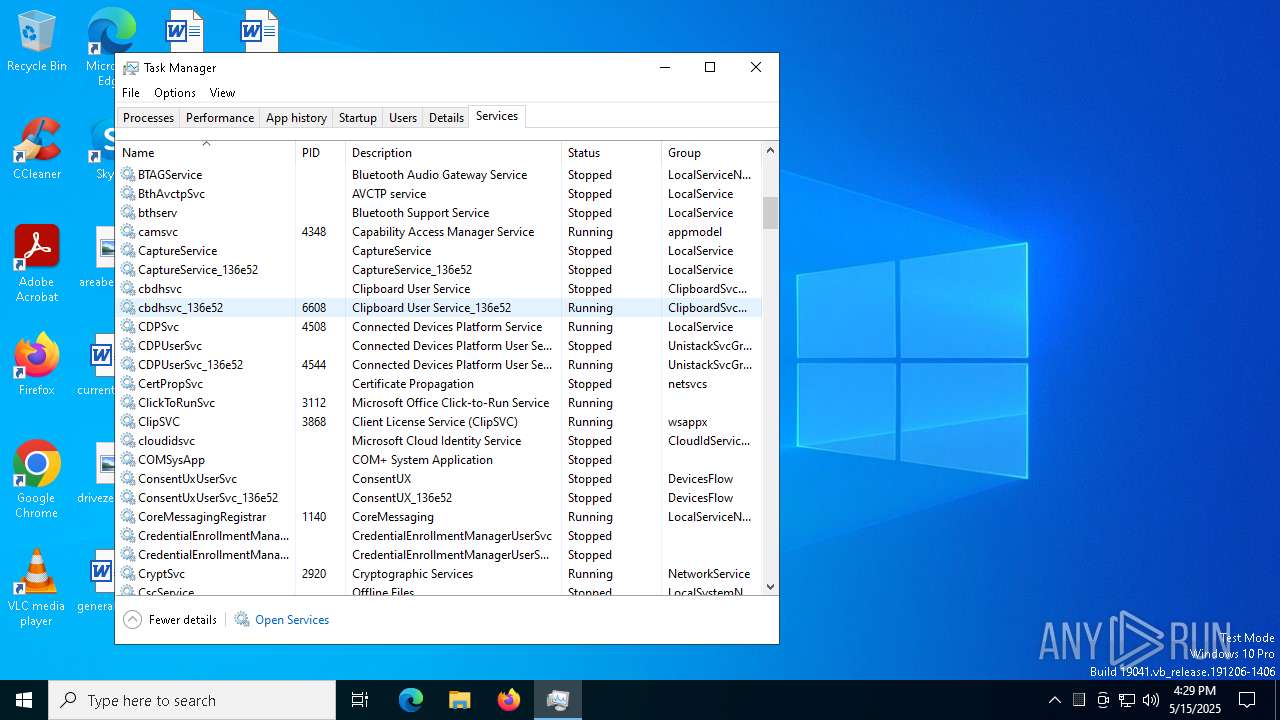
Task: Switch to the Details tab
Action: 446,118
